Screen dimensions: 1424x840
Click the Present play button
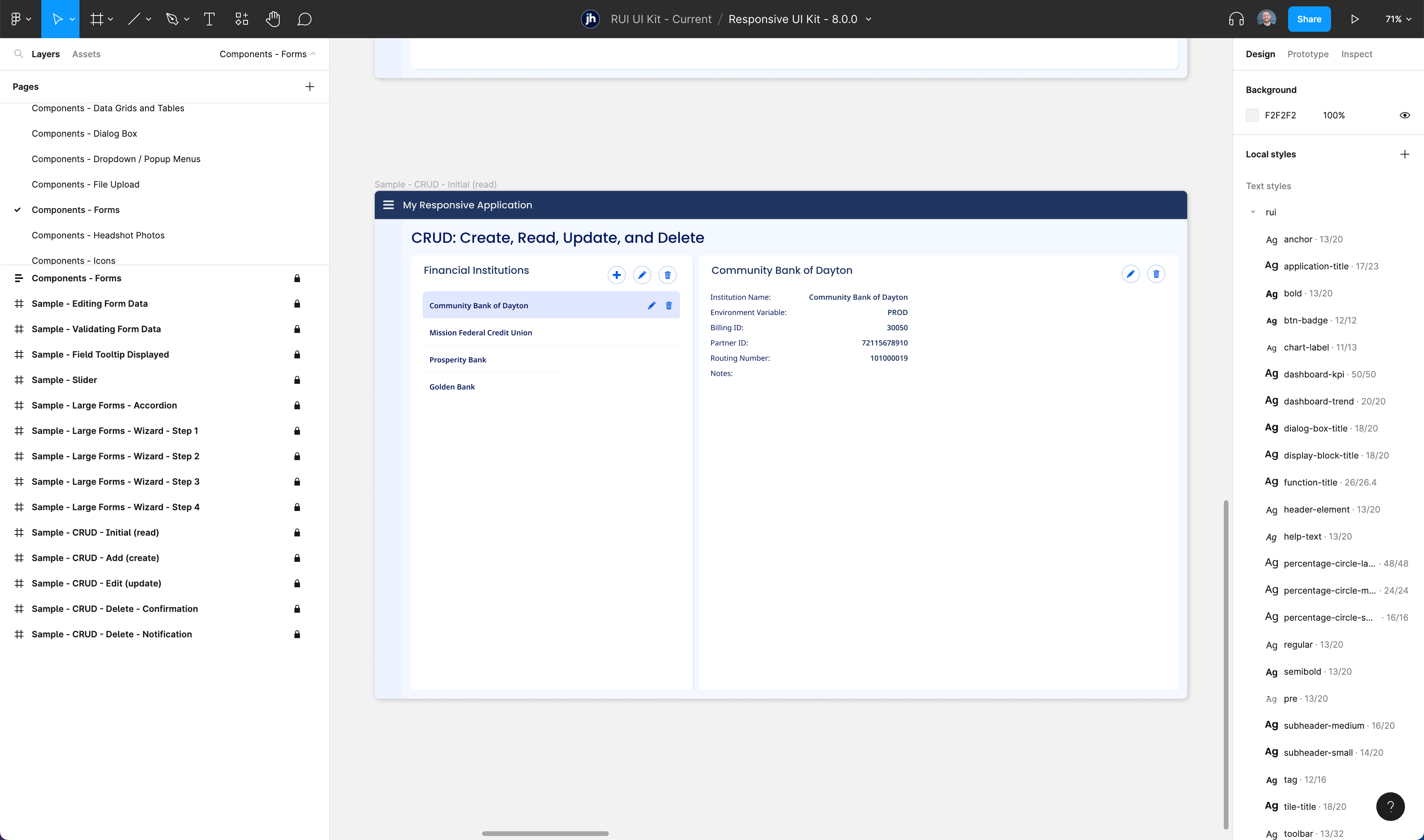(x=1354, y=19)
